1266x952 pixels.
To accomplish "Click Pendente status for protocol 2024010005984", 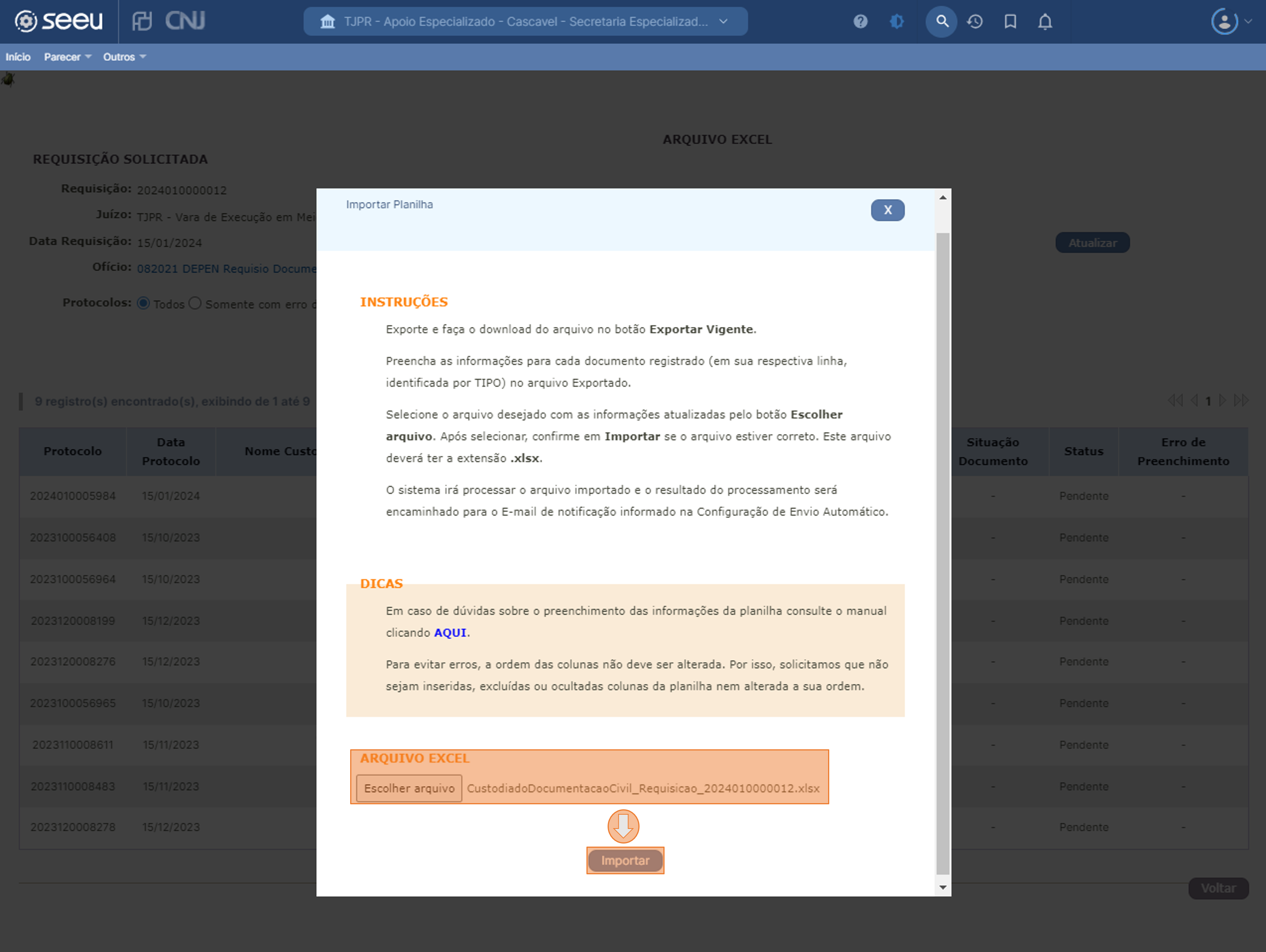I will click(x=1084, y=496).
